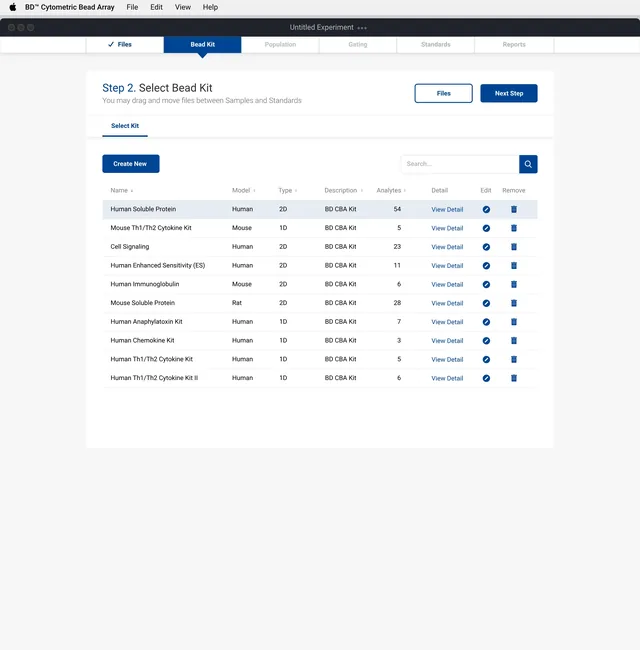Screen dimensions: 640x650
Task: Delete the Human Chemokine Kit
Action: [514, 341]
